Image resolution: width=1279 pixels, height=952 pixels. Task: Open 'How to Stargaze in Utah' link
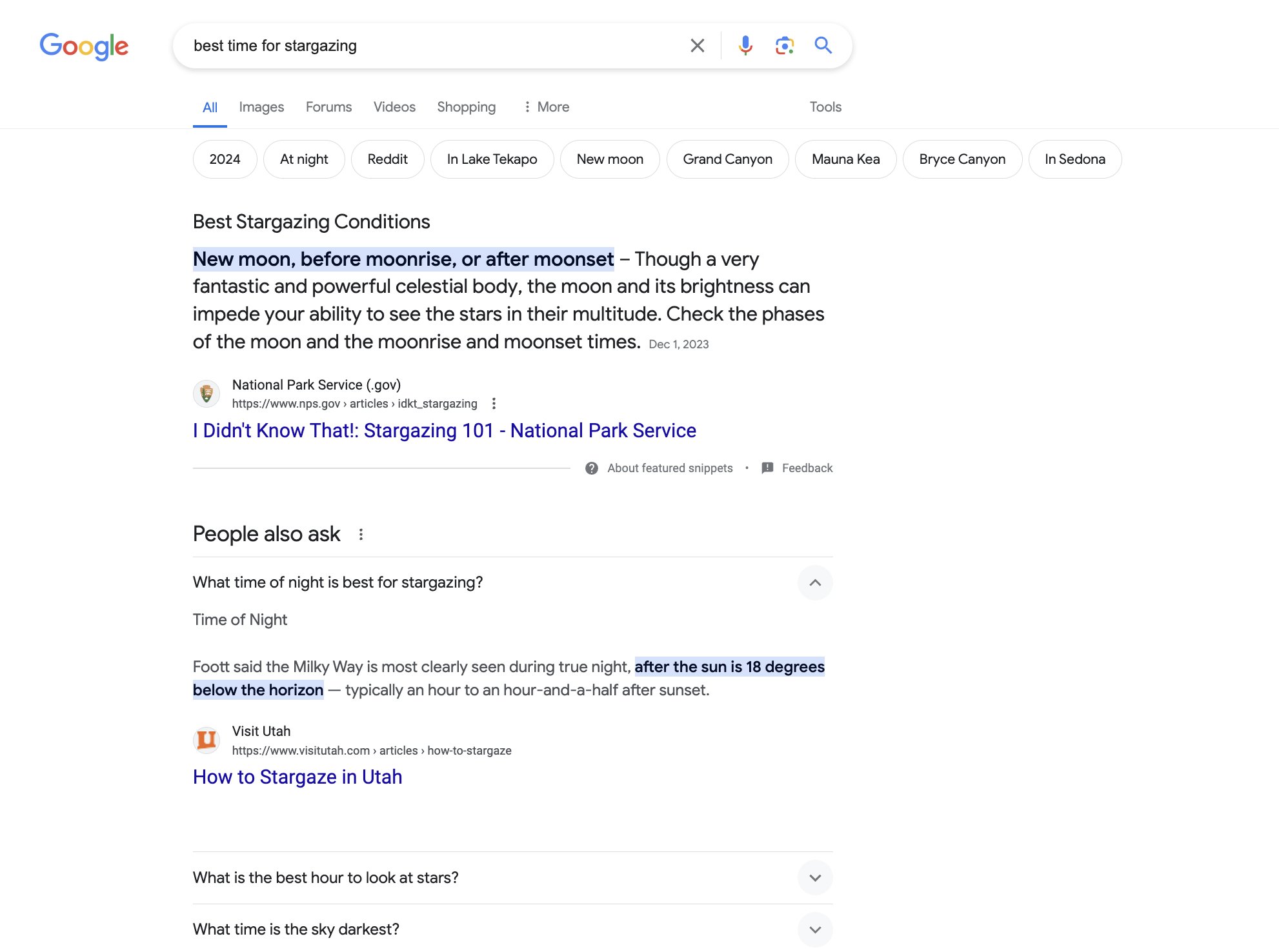(x=297, y=777)
